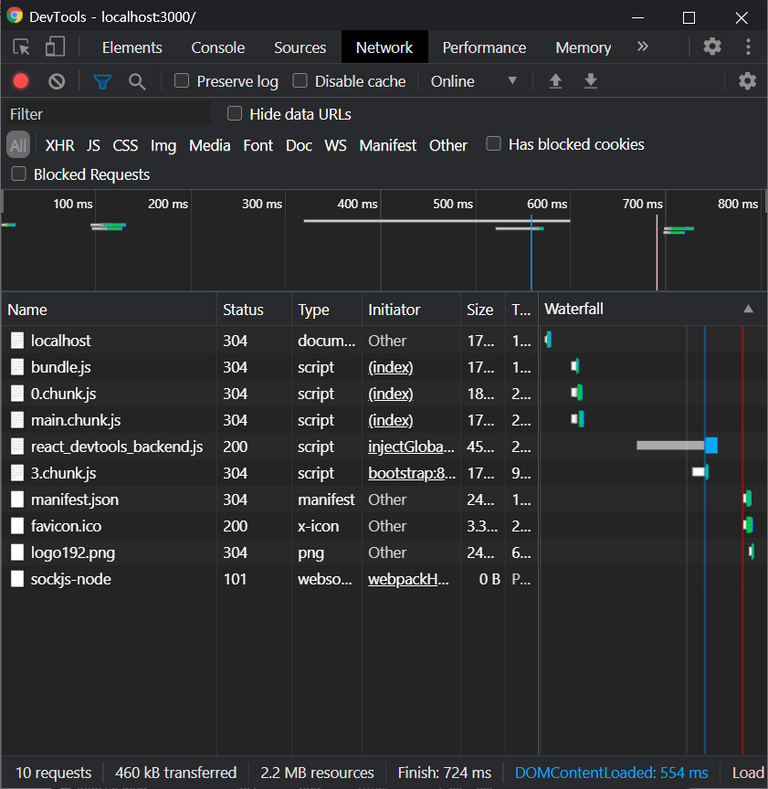Switch to the Elements tab

tap(132, 47)
